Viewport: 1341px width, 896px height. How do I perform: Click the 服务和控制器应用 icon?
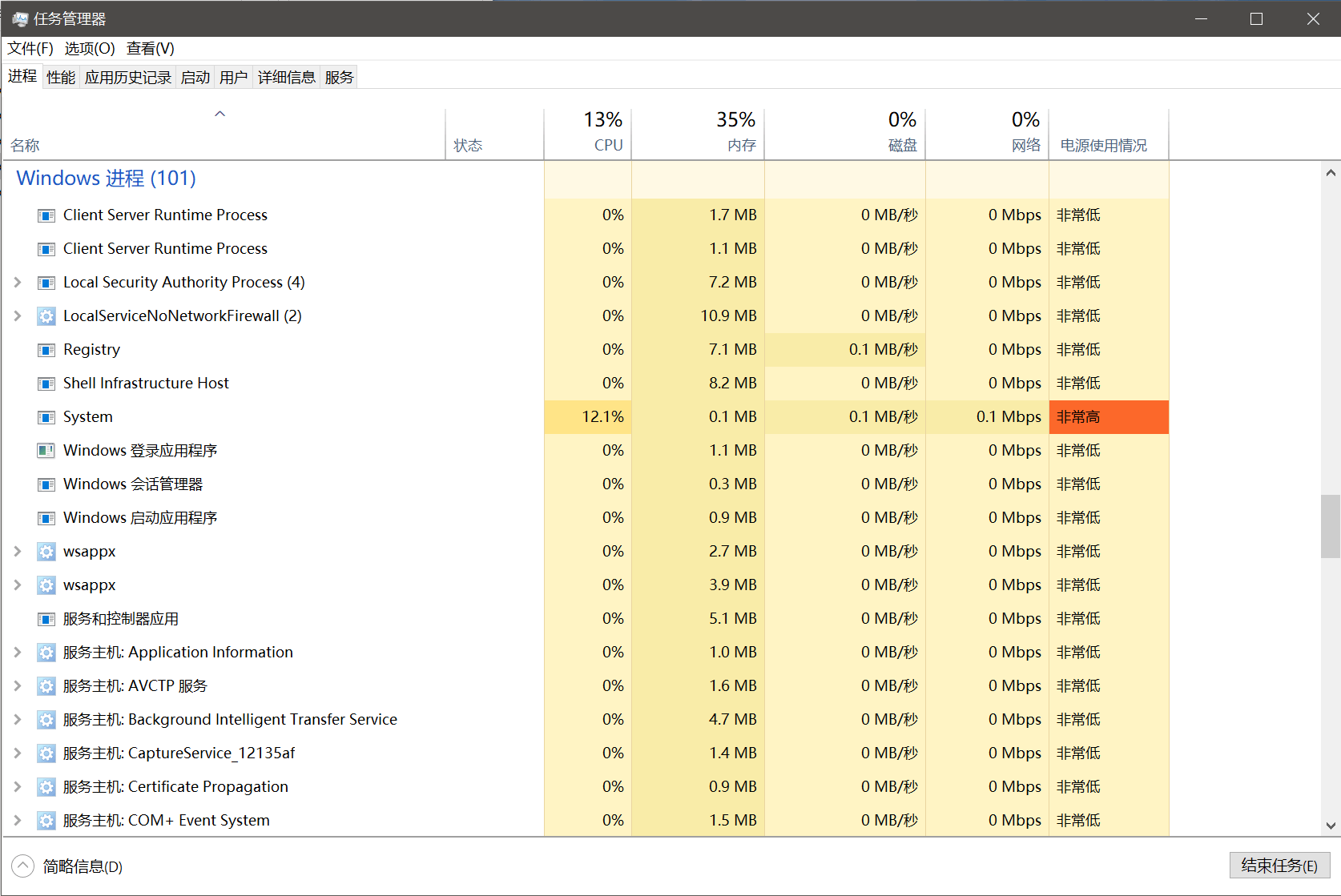click(x=46, y=619)
